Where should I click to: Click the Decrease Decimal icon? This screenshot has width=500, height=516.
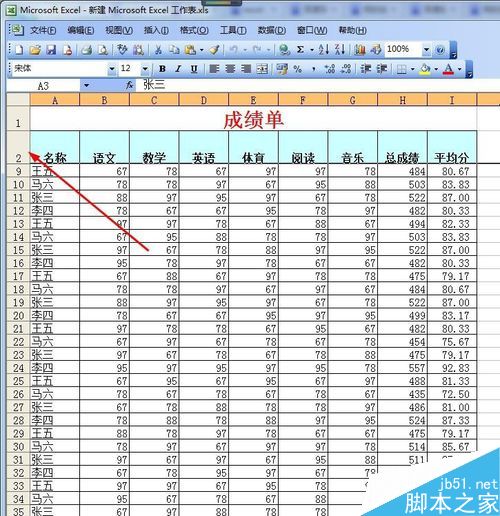pyautogui.click(x=346, y=69)
